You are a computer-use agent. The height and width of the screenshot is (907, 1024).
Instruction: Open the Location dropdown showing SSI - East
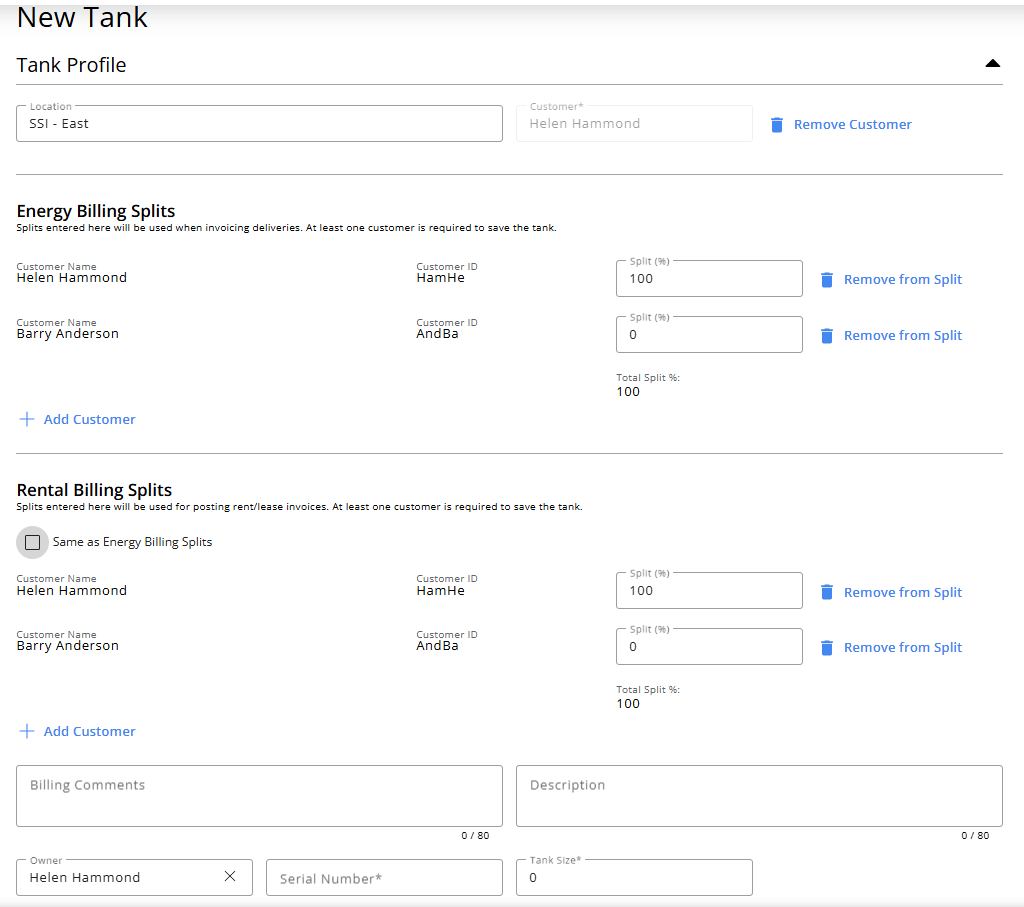[x=259, y=124]
